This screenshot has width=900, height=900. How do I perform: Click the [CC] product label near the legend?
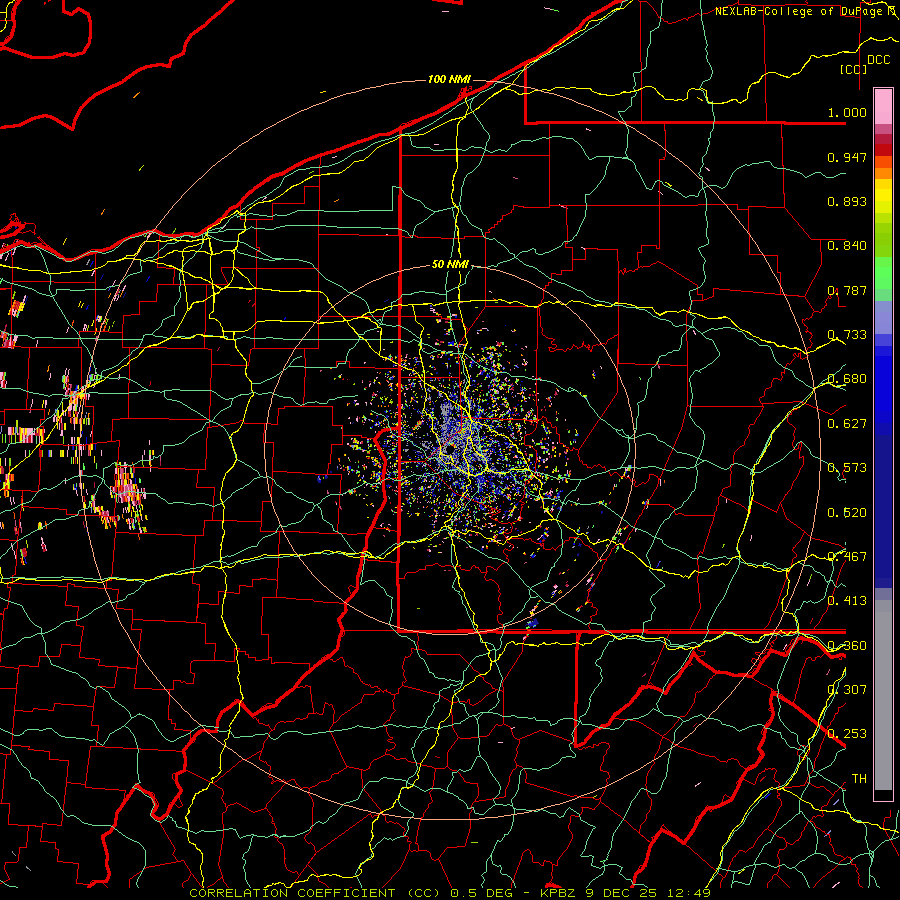pyautogui.click(x=854, y=69)
